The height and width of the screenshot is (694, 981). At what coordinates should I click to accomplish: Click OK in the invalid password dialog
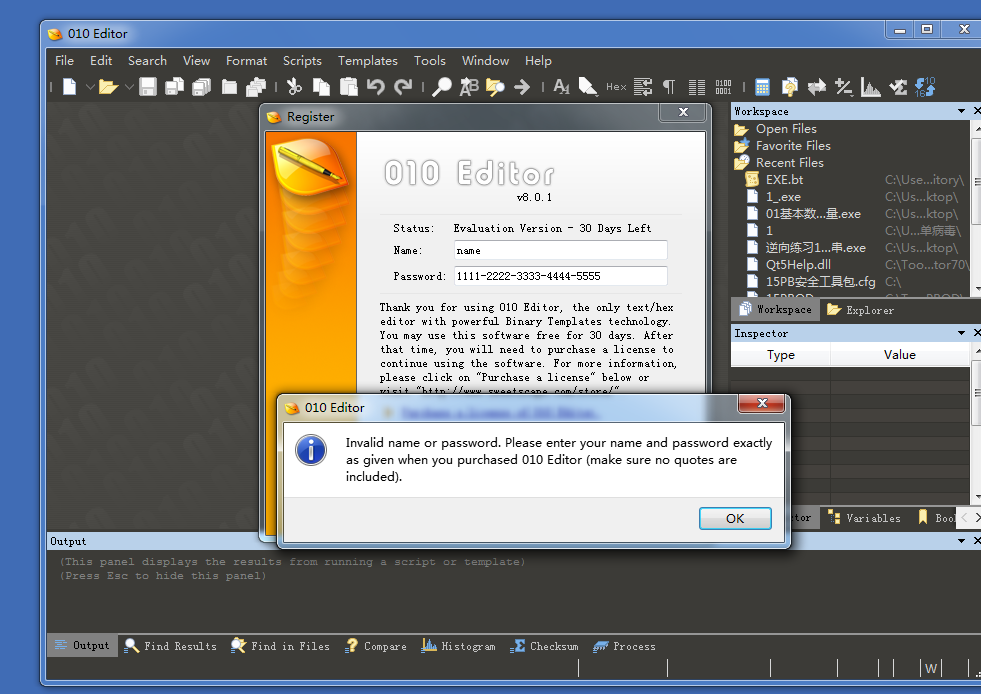735,518
